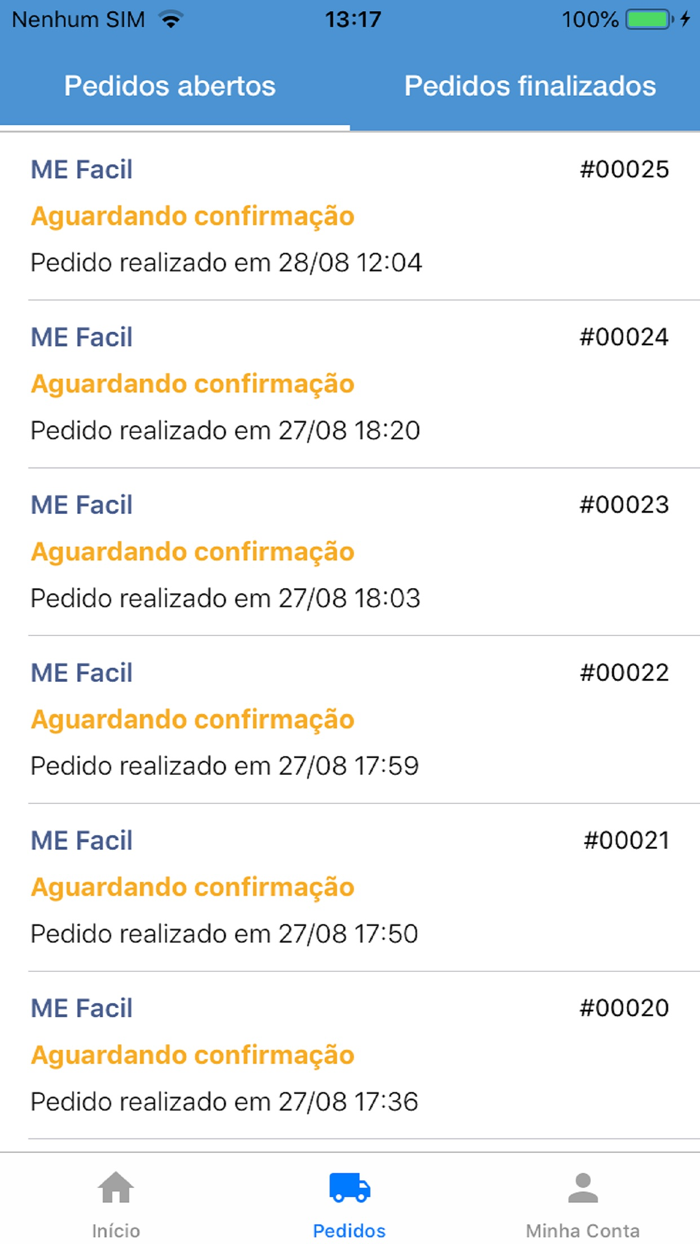Open the oldest visible order #00020
Screen dimensions: 700x1244
[350, 1055]
